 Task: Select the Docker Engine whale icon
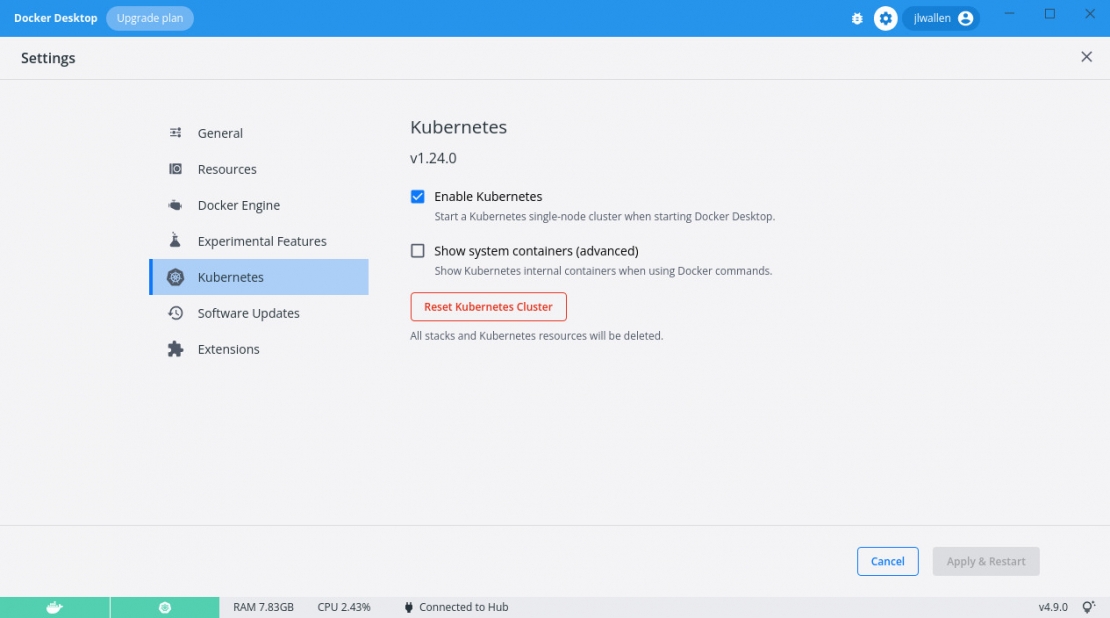coord(176,204)
